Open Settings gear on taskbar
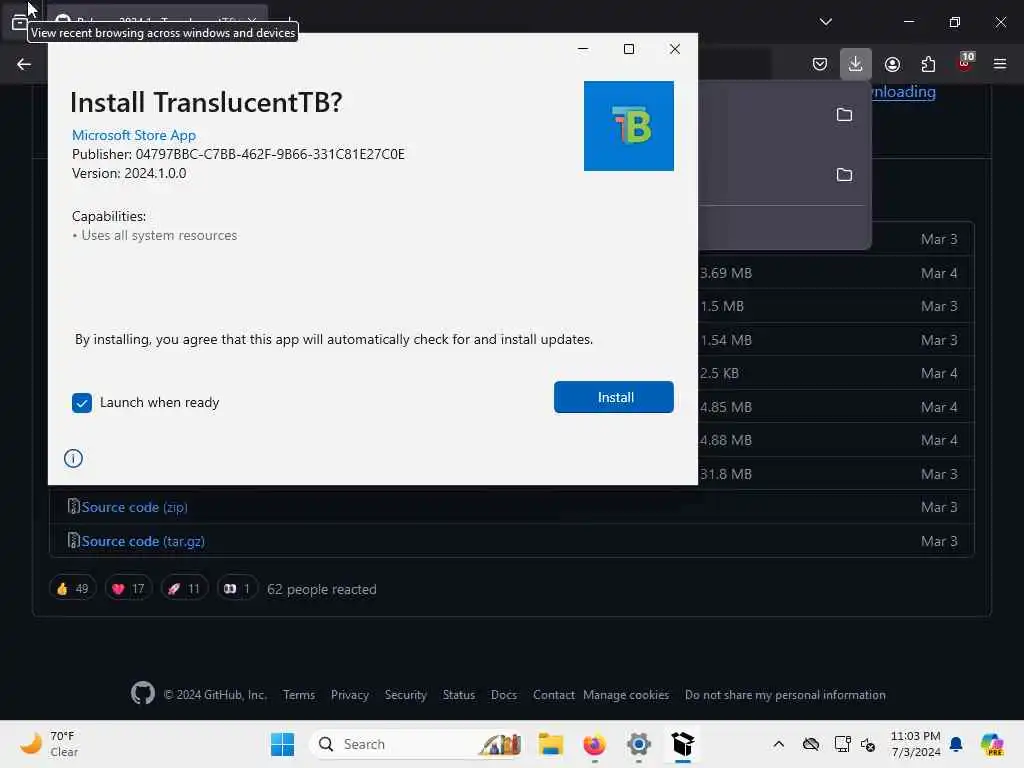Screen dimensions: 1024x768 pos(639,744)
